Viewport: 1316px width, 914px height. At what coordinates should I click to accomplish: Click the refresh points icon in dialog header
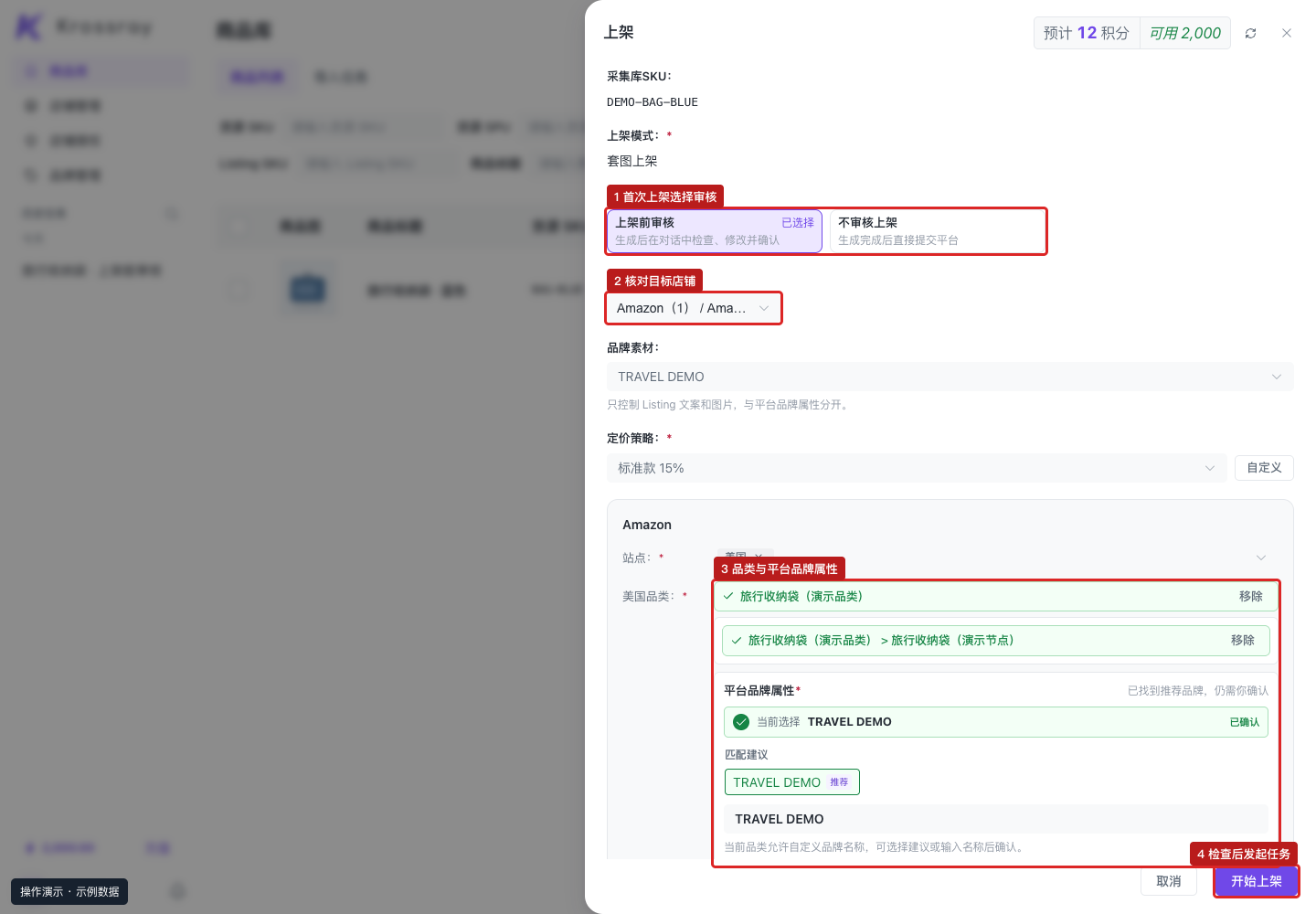(1250, 33)
